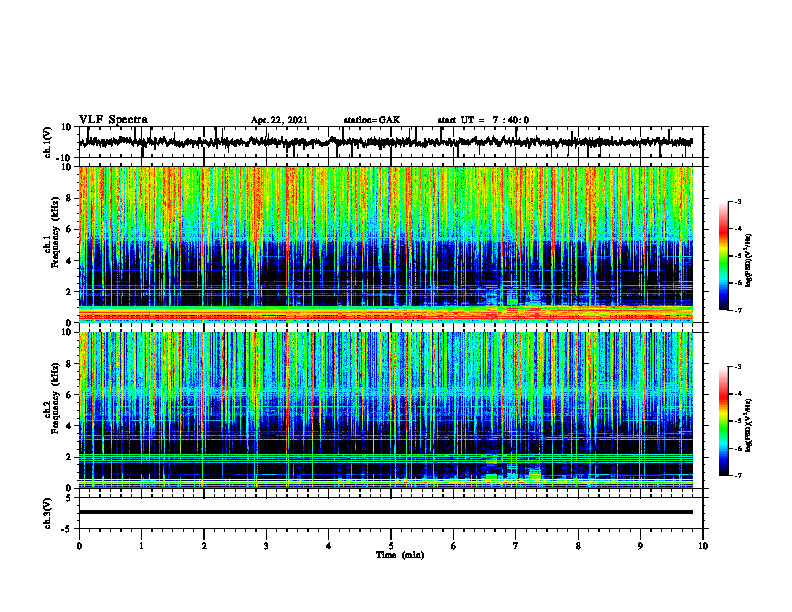
Task: Click the ch.3(V) flat voltage line
Action: 386,512
